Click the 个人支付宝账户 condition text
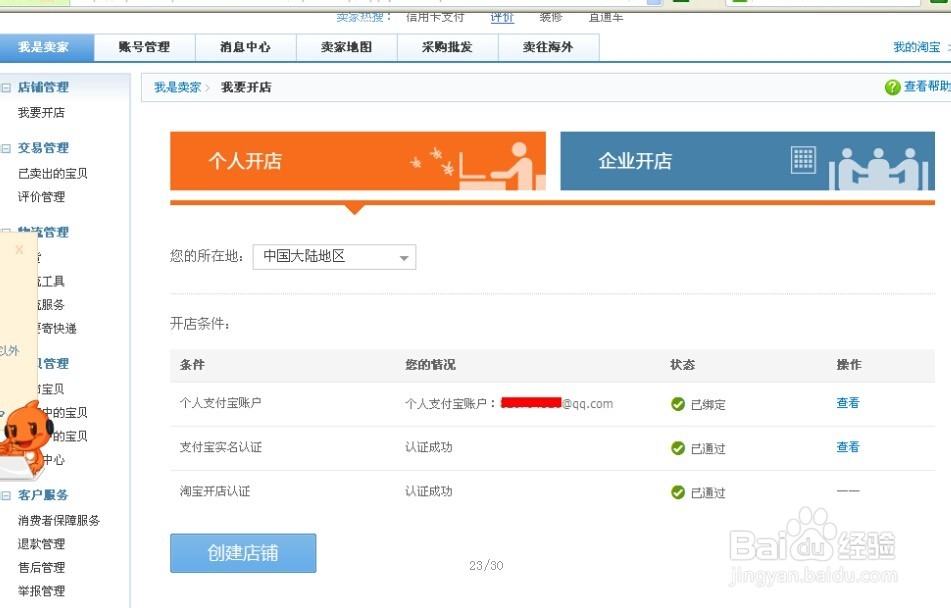The image size is (951, 608). point(221,403)
